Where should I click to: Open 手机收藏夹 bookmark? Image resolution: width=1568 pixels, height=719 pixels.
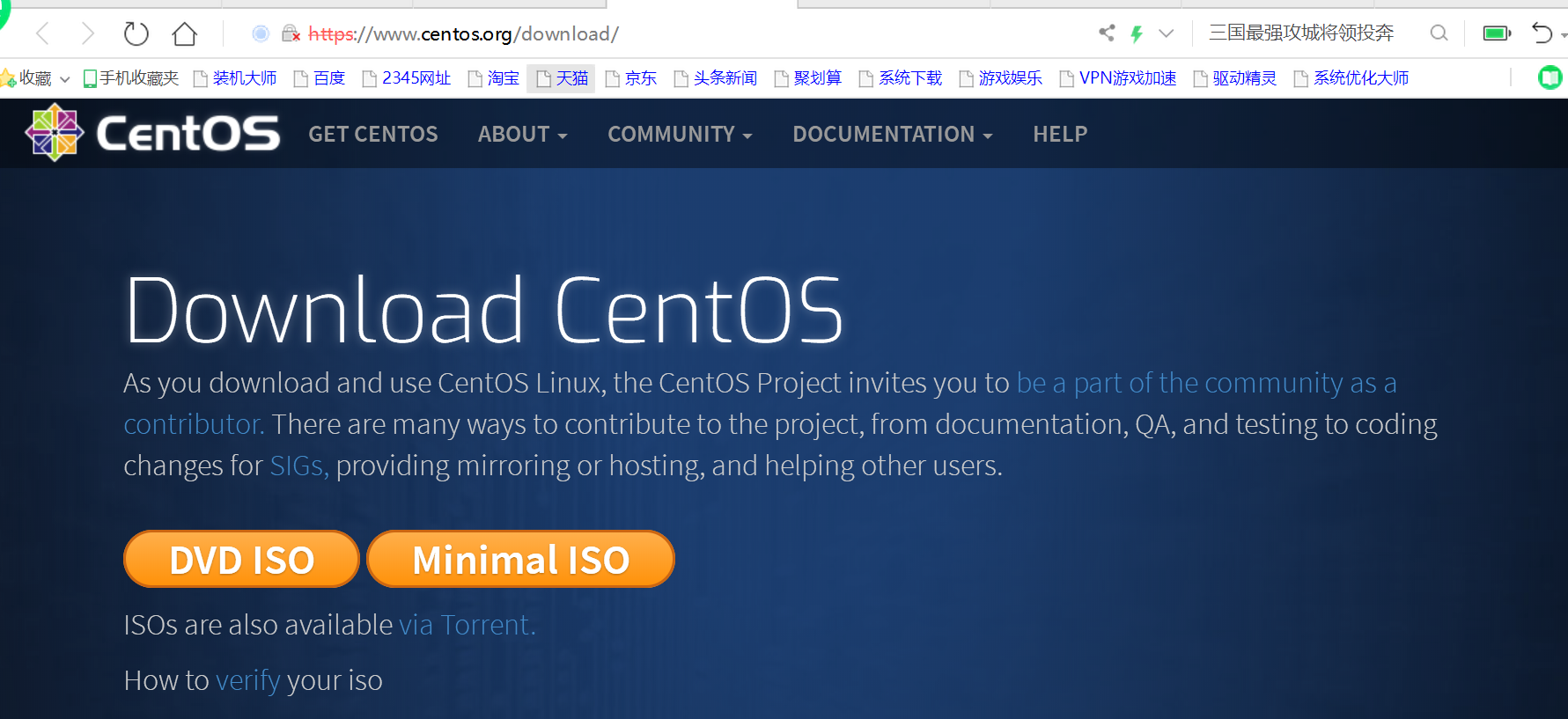[x=131, y=78]
